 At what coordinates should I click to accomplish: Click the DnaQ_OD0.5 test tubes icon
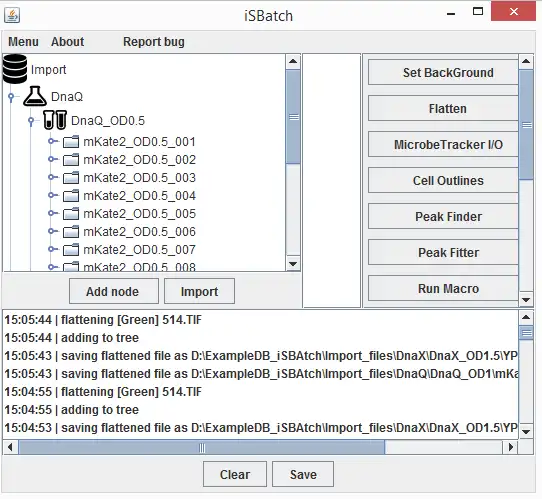(x=55, y=120)
